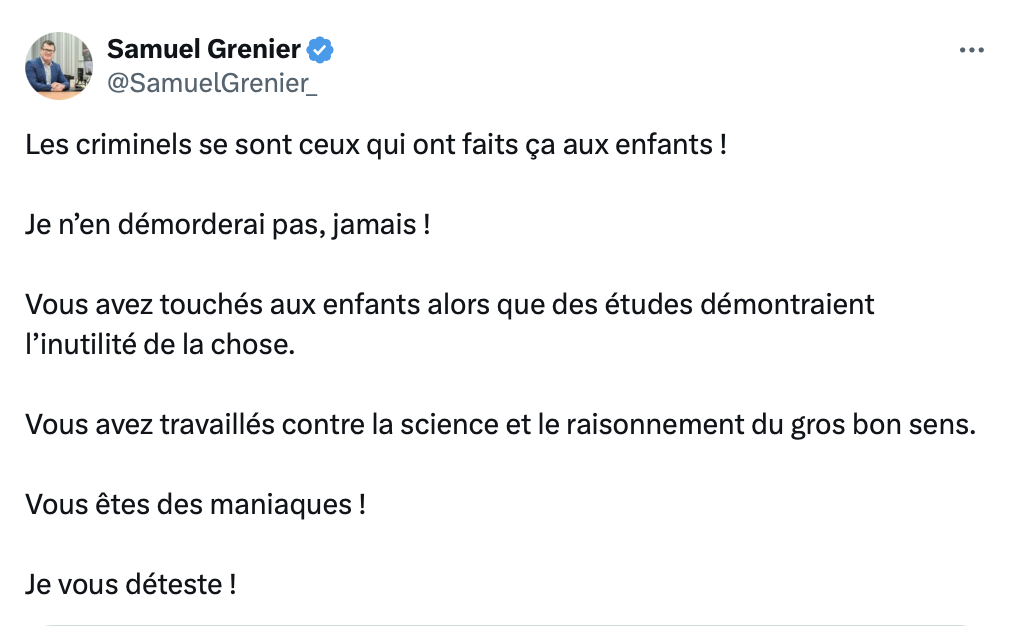This screenshot has height=626, width=1012.
Task: Click the word "démontraient" in the third paragraph
Action: pos(787,305)
